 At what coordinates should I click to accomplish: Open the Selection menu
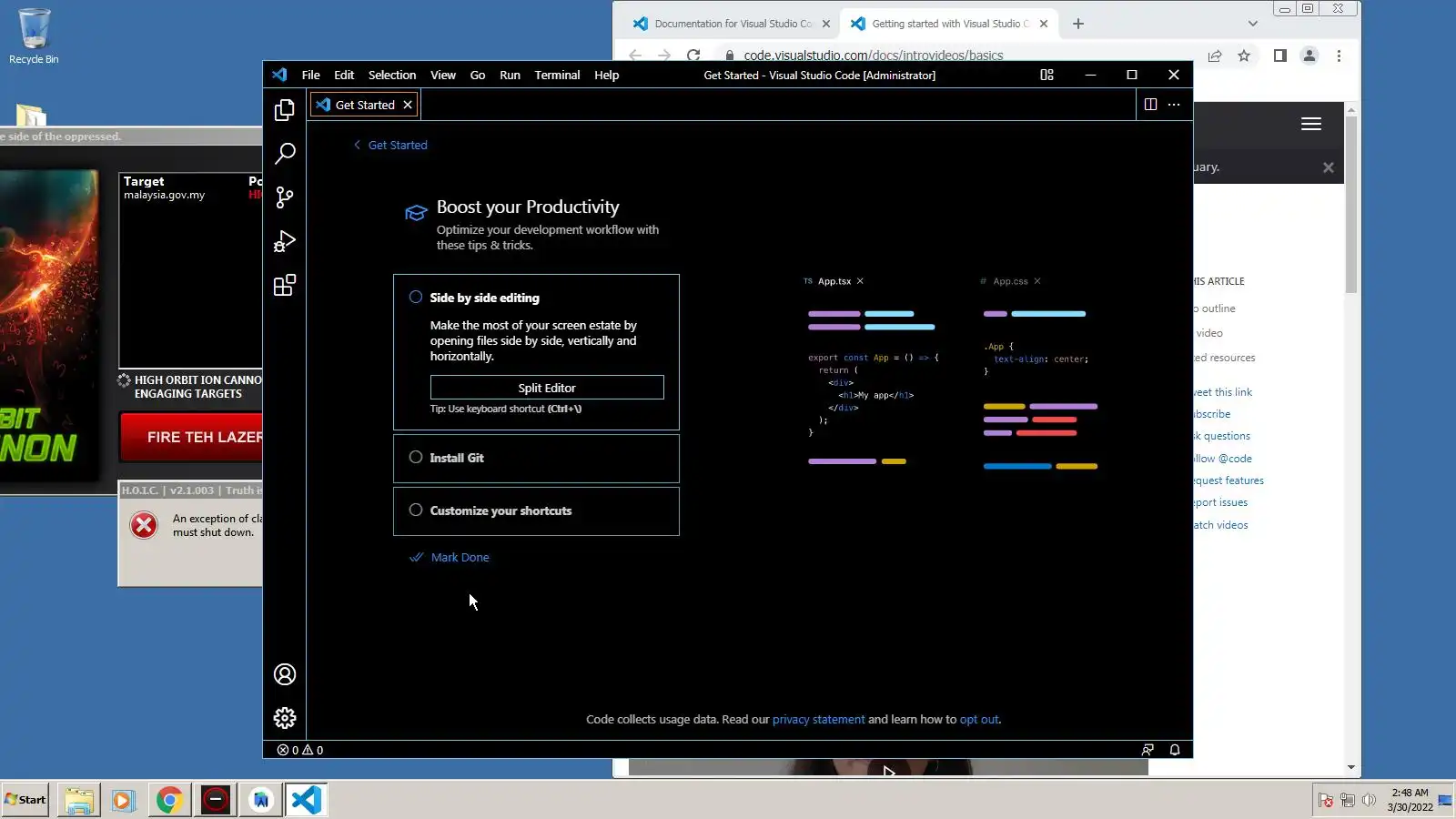coord(392,75)
